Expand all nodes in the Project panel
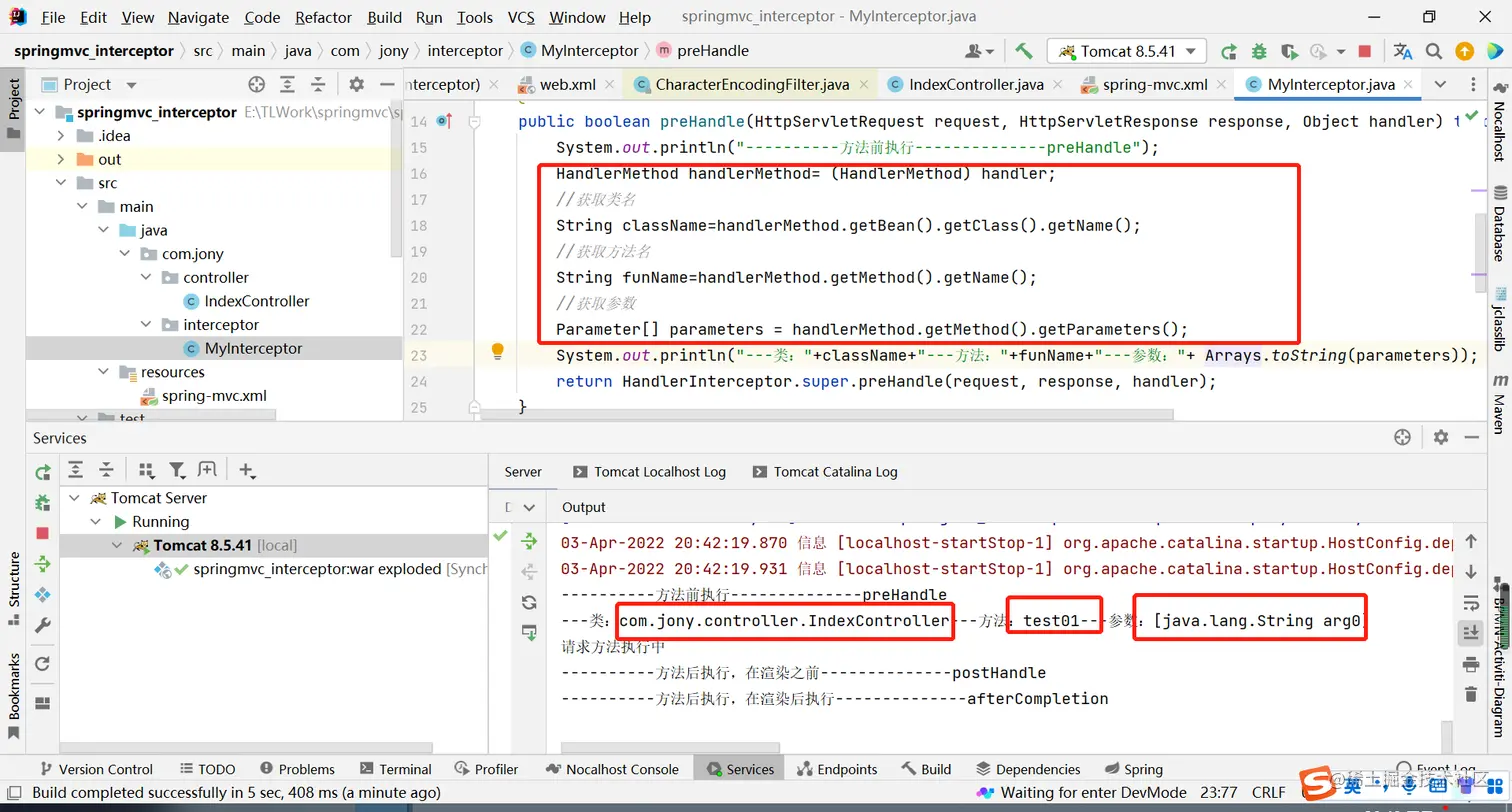 (x=287, y=85)
